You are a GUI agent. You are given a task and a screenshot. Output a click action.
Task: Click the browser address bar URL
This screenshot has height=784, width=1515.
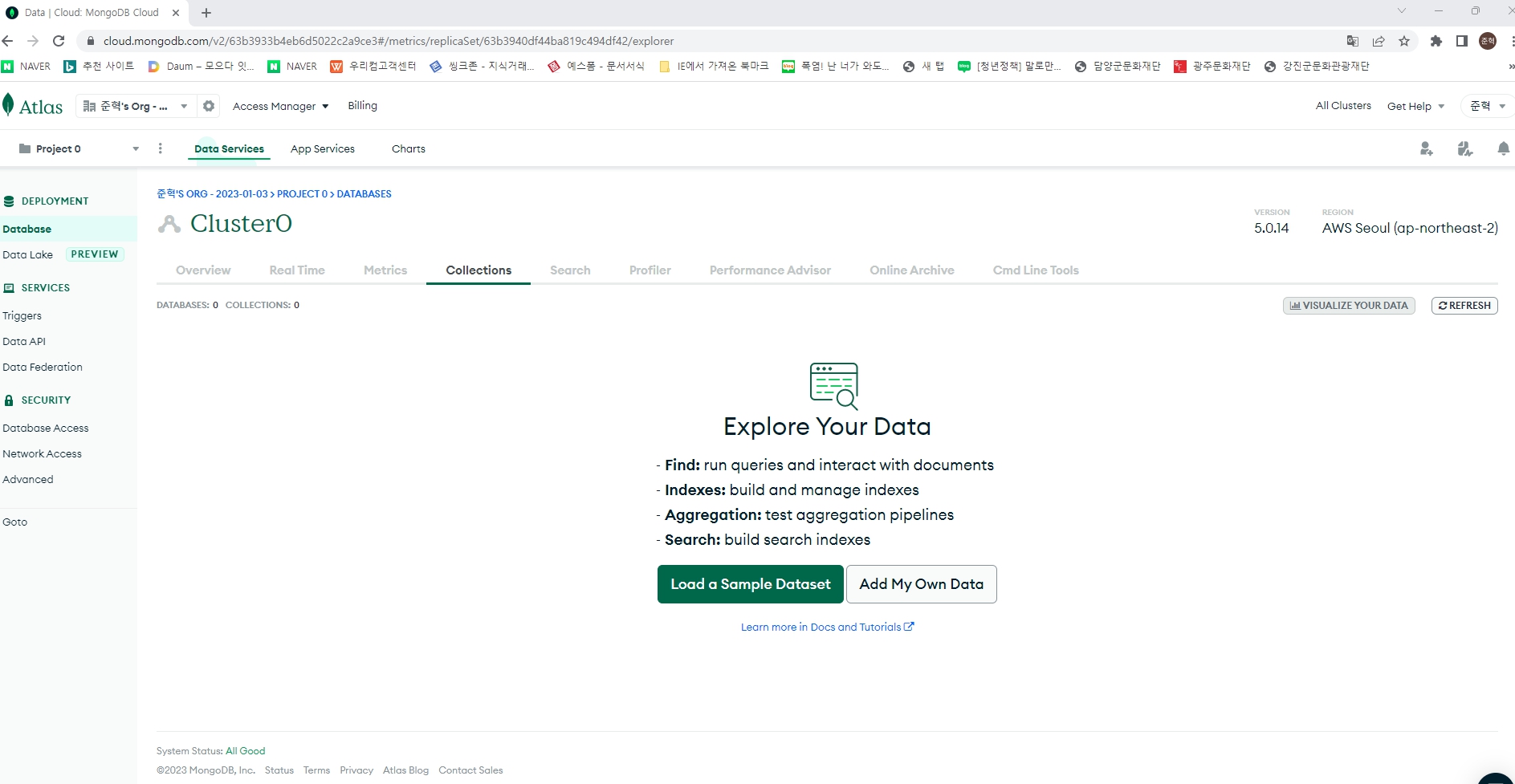(x=389, y=41)
